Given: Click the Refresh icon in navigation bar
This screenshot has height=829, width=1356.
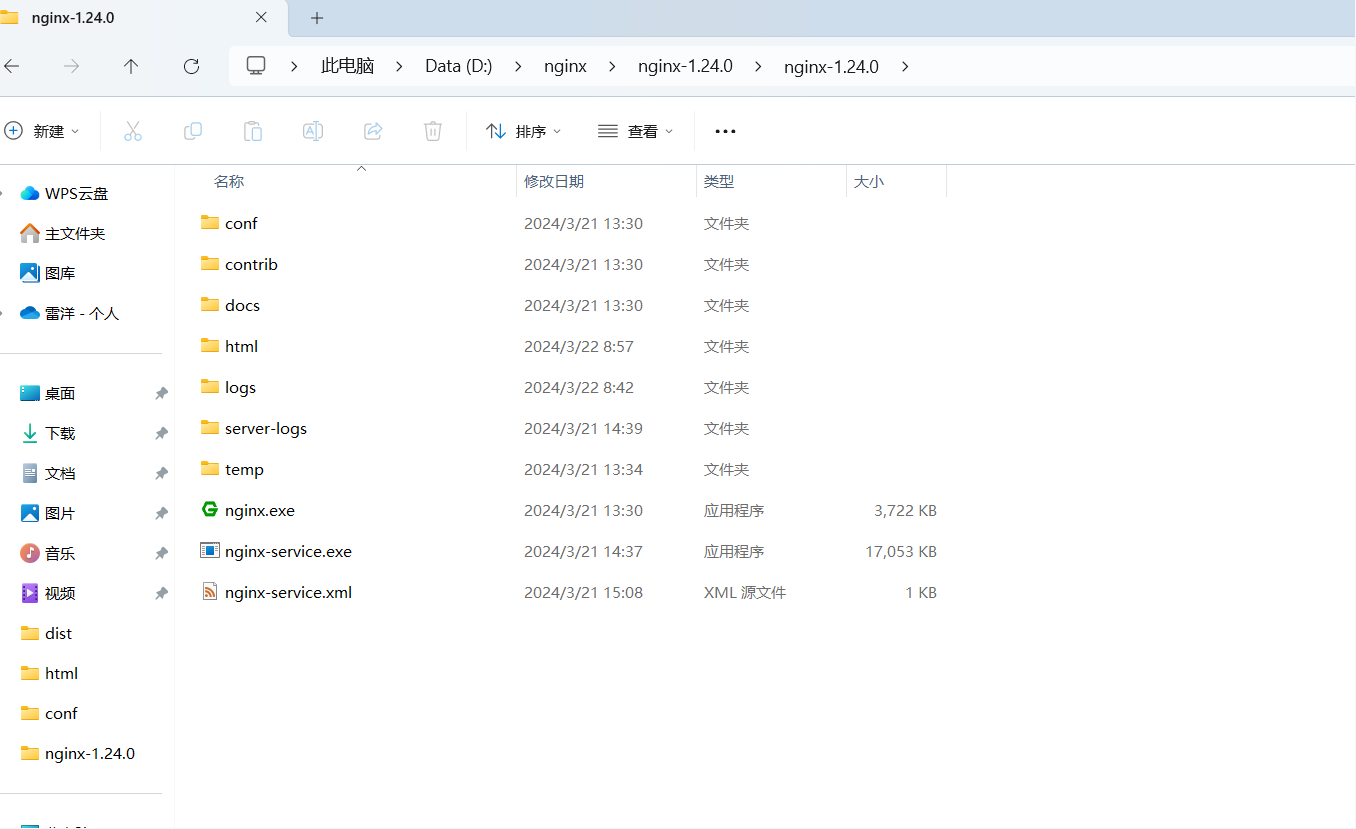Looking at the screenshot, I should [191, 66].
